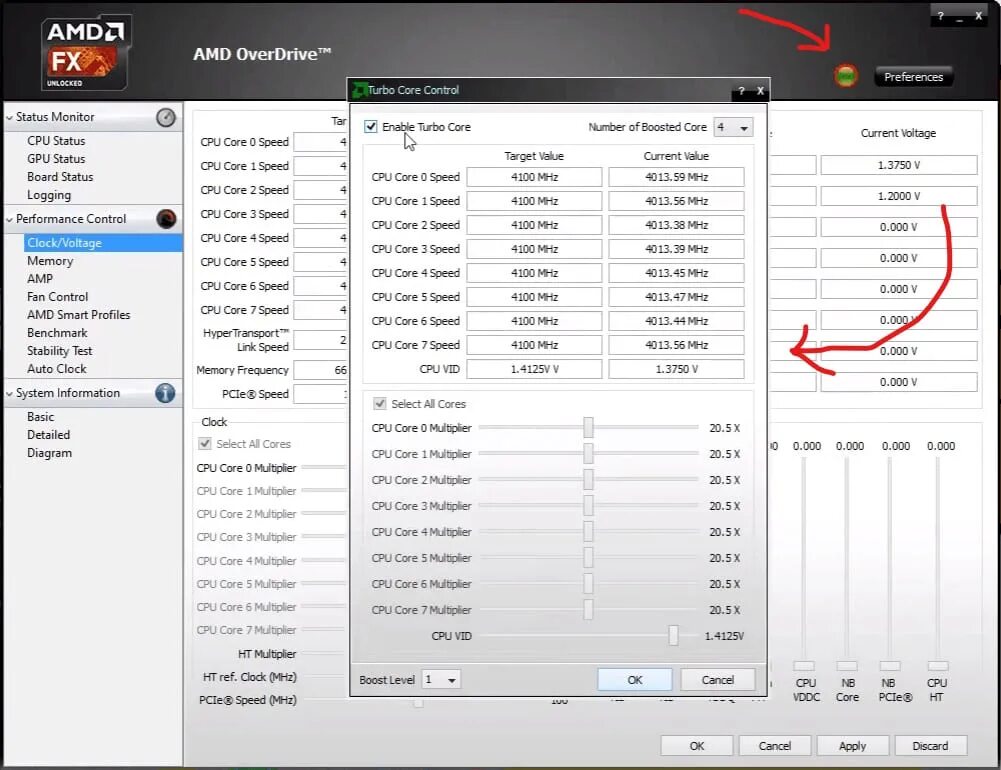
Task: Open Auto Clock page
Action: click(x=57, y=368)
